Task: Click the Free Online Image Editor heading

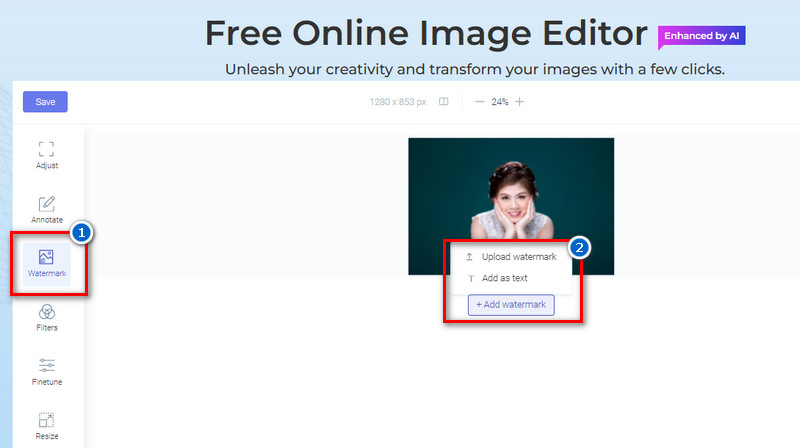Action: pyautogui.click(x=426, y=33)
